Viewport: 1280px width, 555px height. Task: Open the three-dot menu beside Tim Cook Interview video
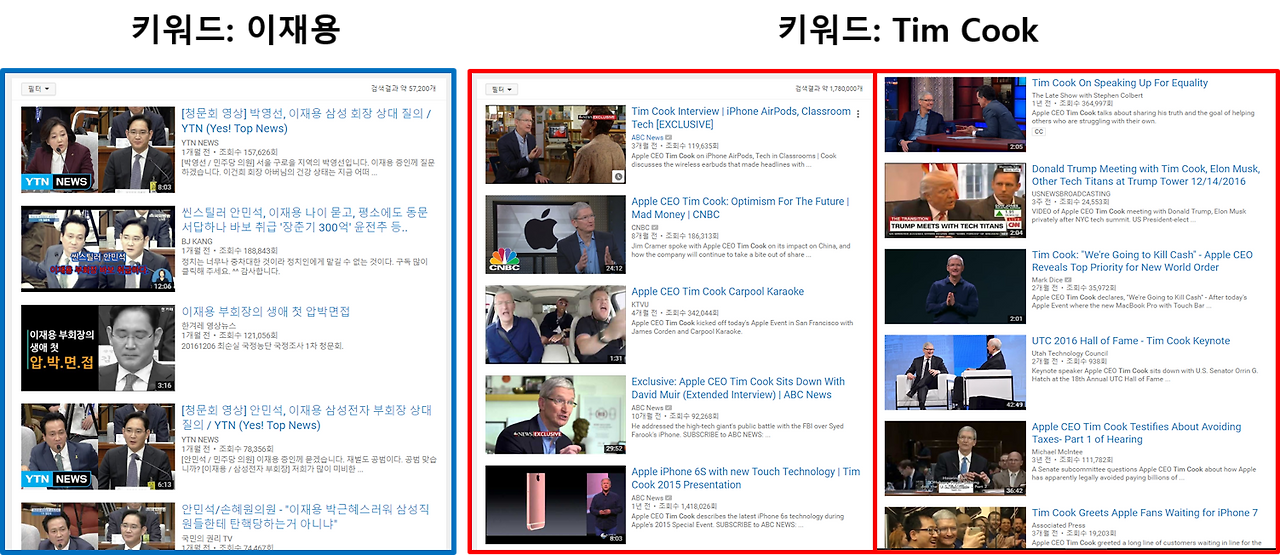pos(858,114)
